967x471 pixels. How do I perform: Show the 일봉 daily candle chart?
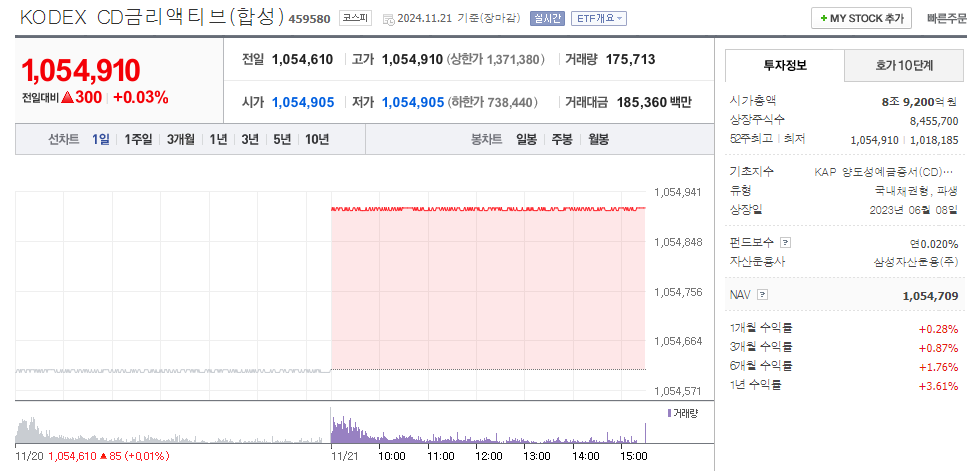pyautogui.click(x=527, y=139)
